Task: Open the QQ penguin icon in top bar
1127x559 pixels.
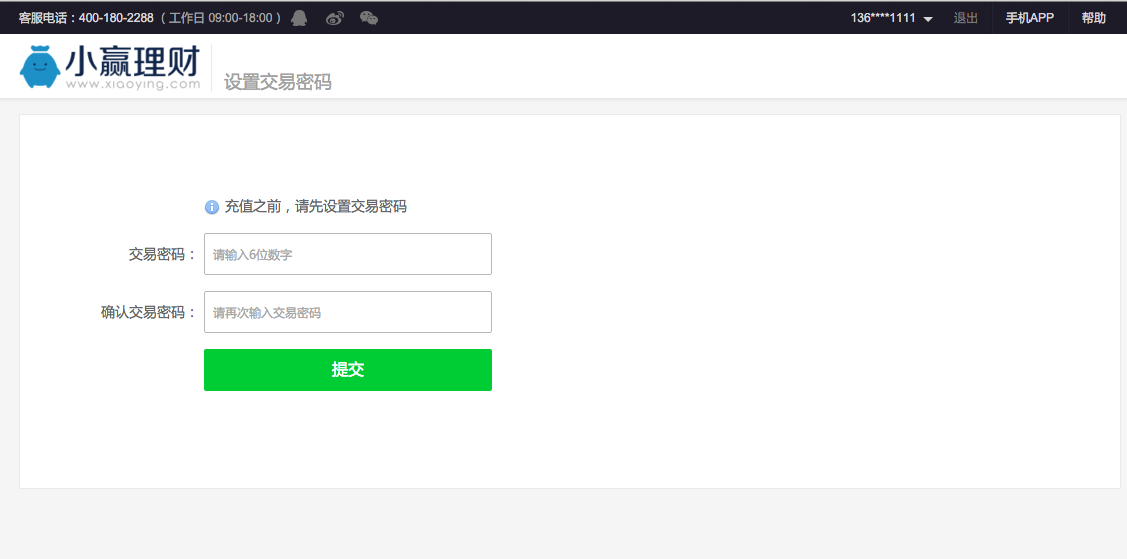Action: coord(299,18)
